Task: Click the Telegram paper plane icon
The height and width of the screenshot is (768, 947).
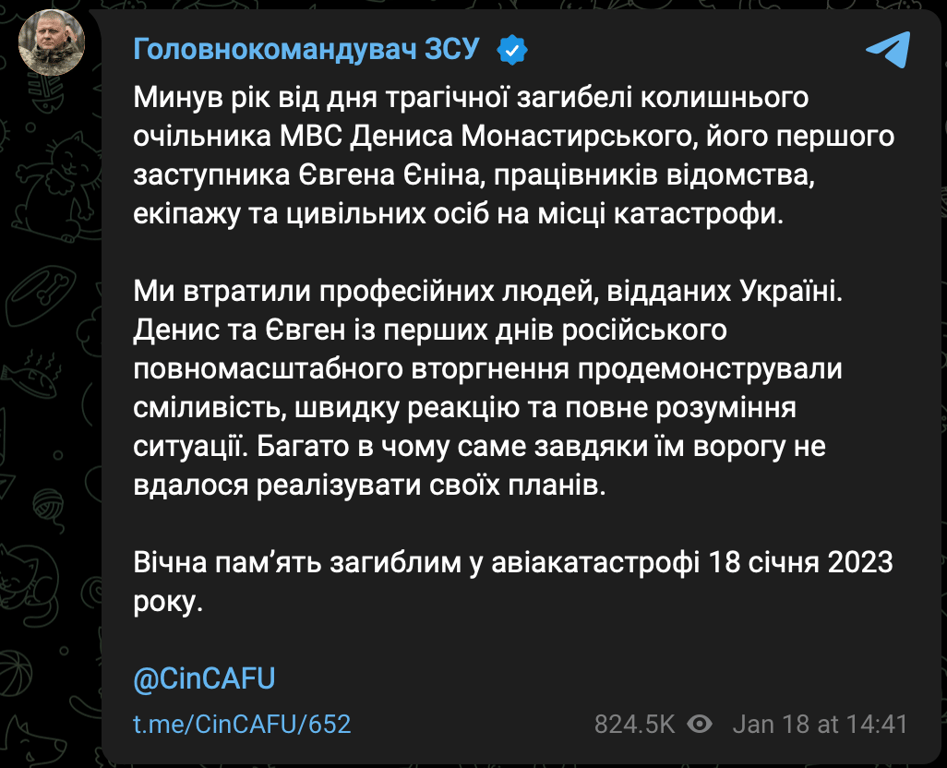Action: pos(888,50)
